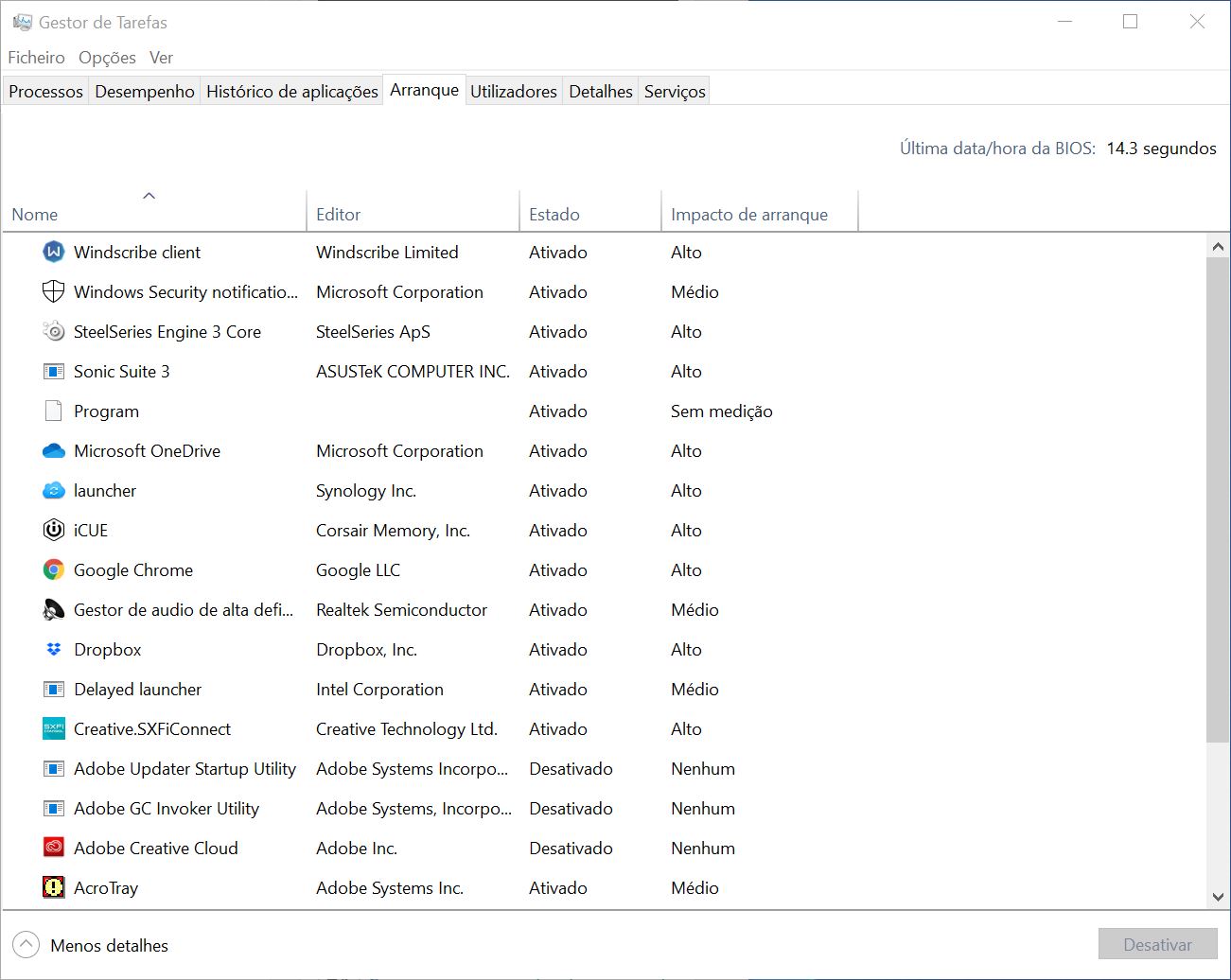The image size is (1231, 980).
Task: Click the iCUE Corsair icon
Action: coord(54,530)
